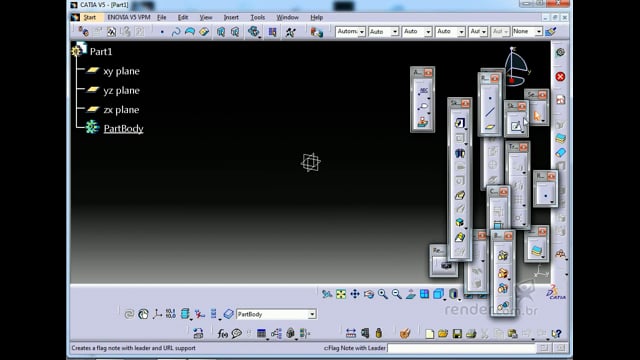Click the Apply Material icon
The height and width of the screenshot is (360, 640).
point(404,333)
